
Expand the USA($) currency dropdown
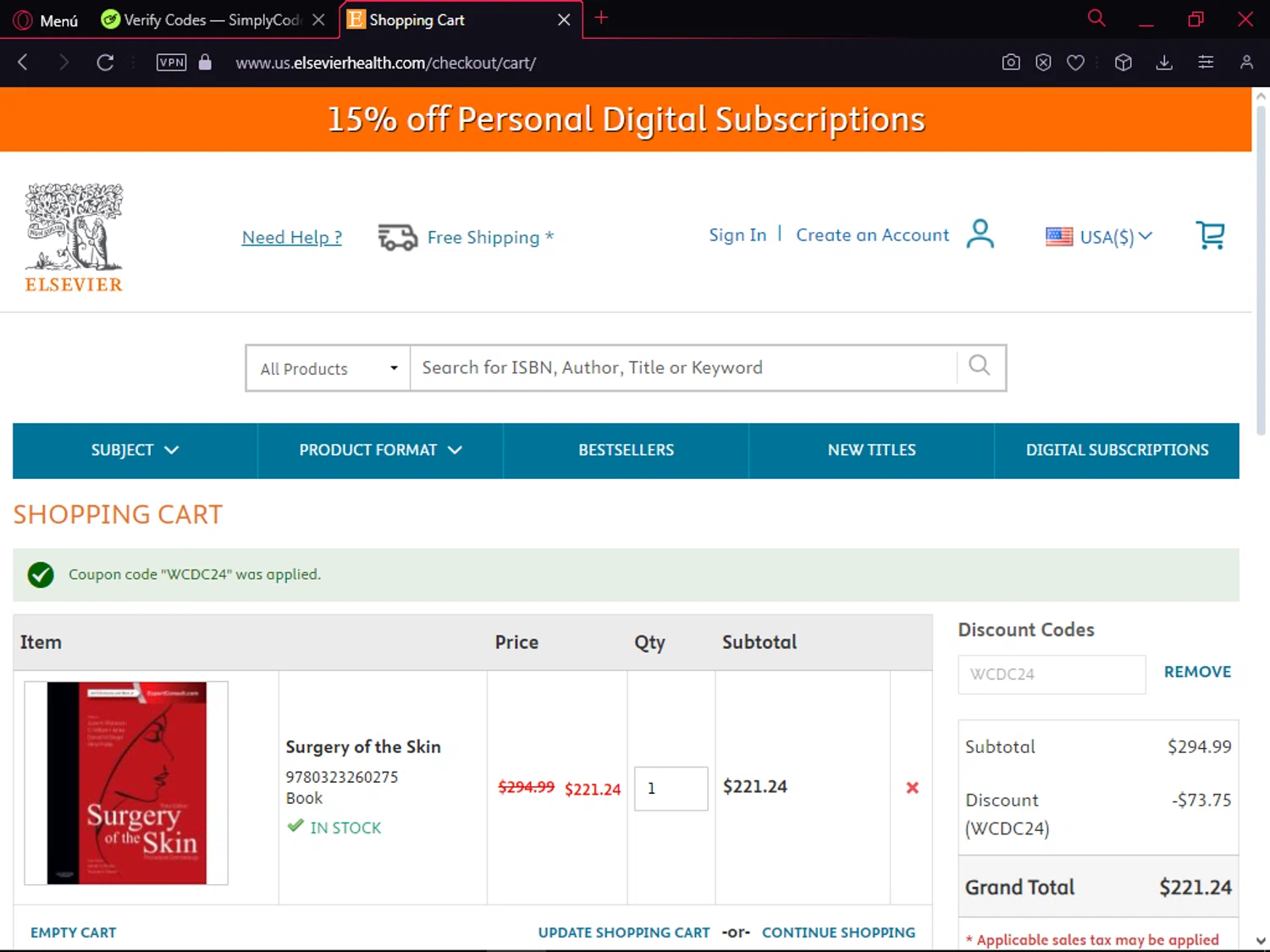[x=1099, y=237]
